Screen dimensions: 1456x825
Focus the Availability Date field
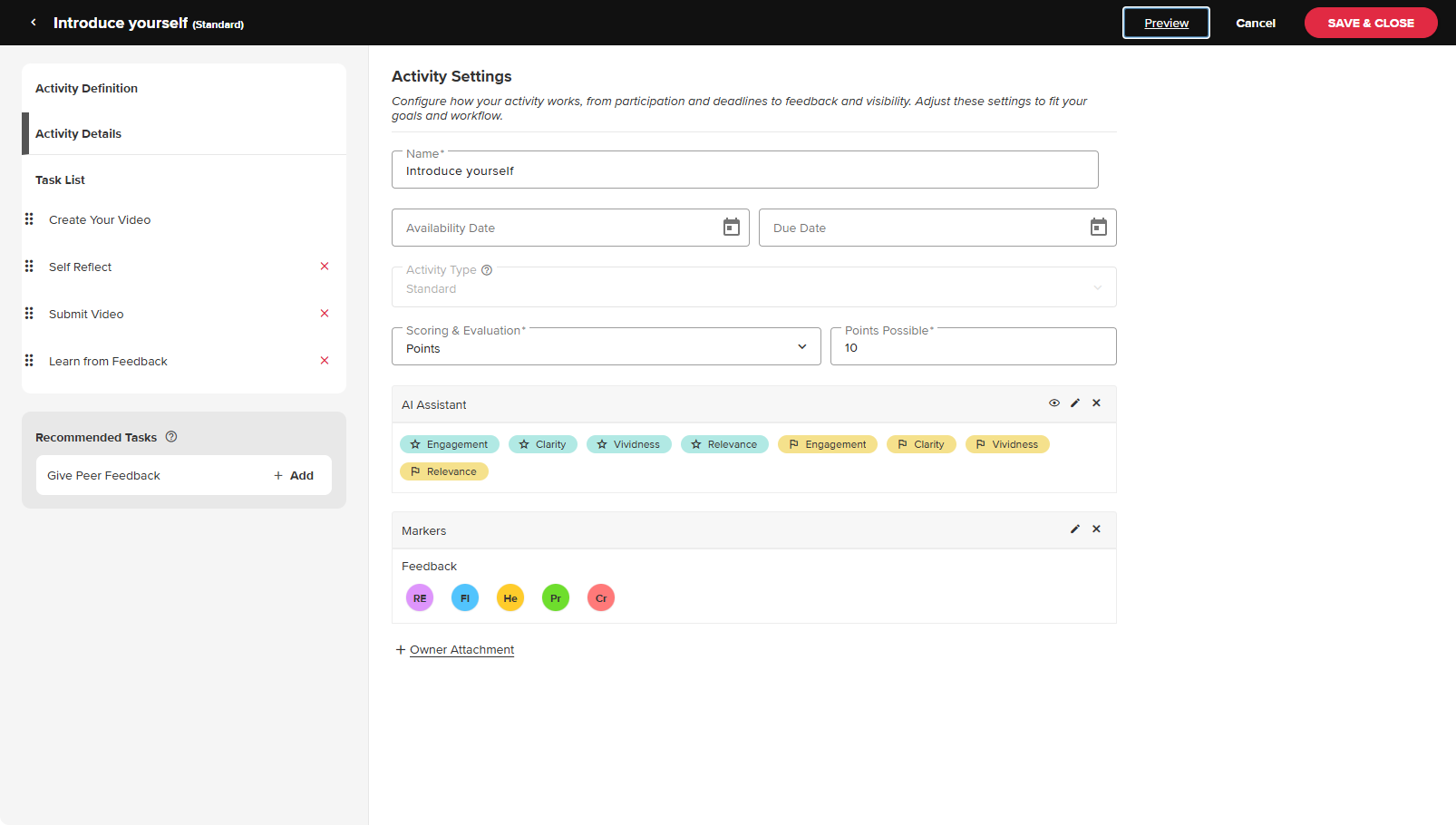(570, 228)
